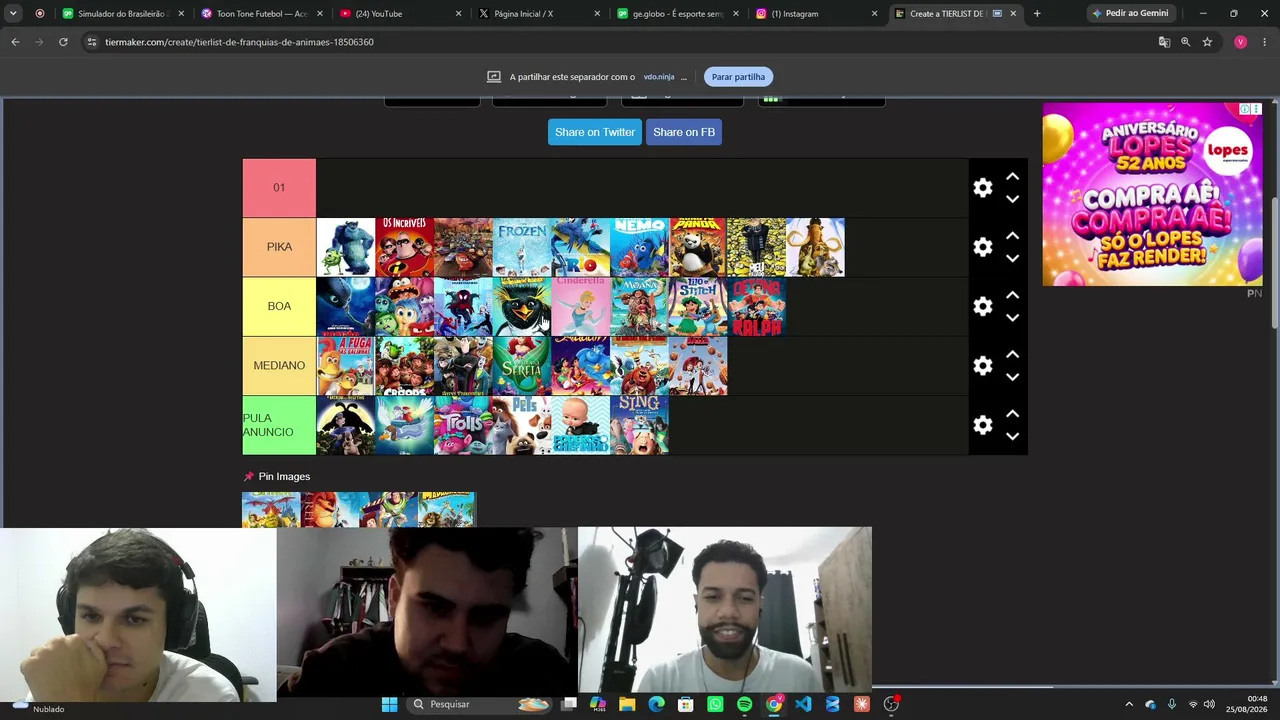The height and width of the screenshot is (720, 1280).
Task: Open Spotify from the taskbar
Action: click(744, 704)
